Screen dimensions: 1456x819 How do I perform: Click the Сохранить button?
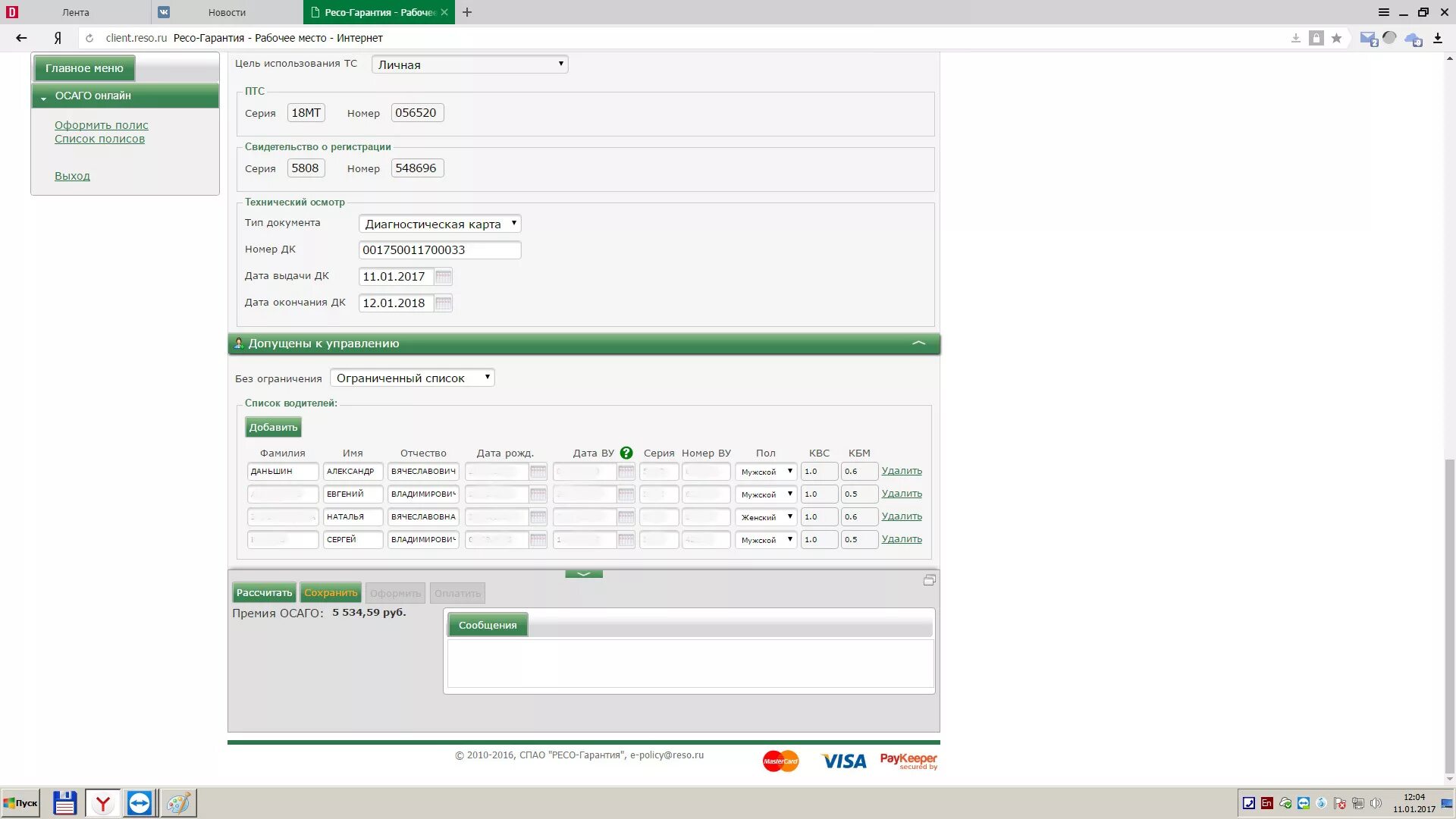[x=331, y=593]
